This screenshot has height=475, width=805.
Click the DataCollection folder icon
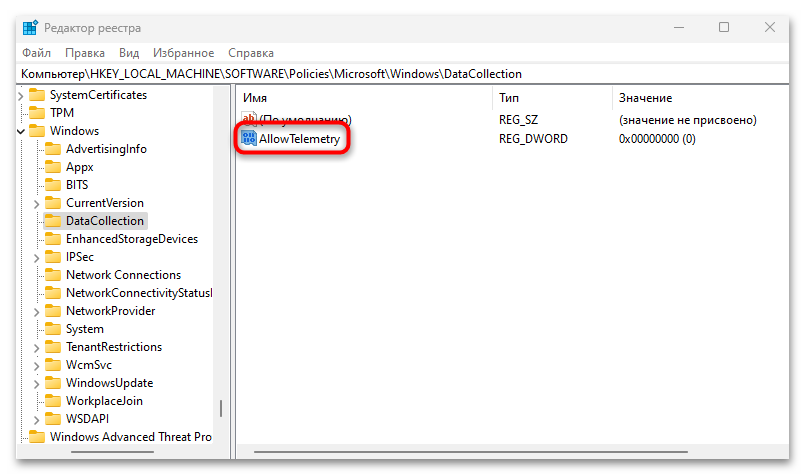(53, 221)
